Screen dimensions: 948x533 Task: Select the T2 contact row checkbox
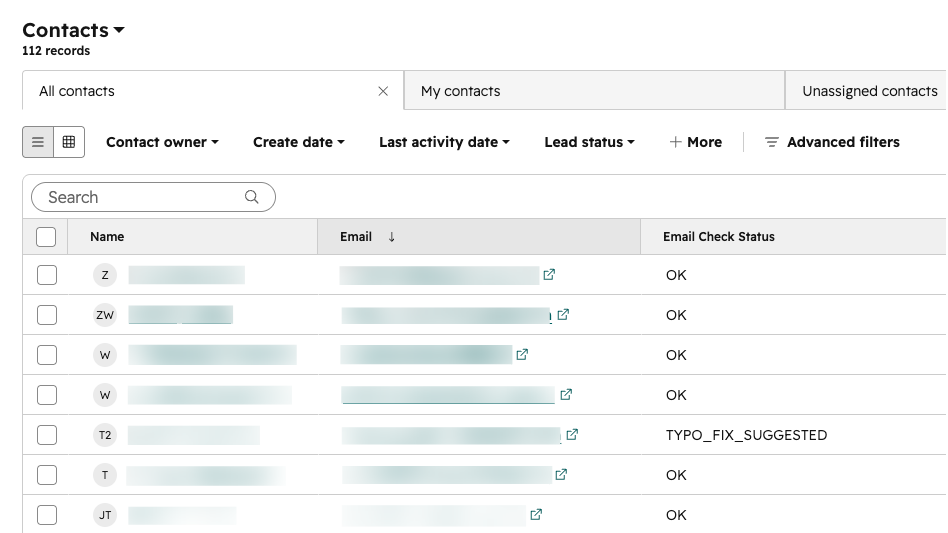click(47, 435)
